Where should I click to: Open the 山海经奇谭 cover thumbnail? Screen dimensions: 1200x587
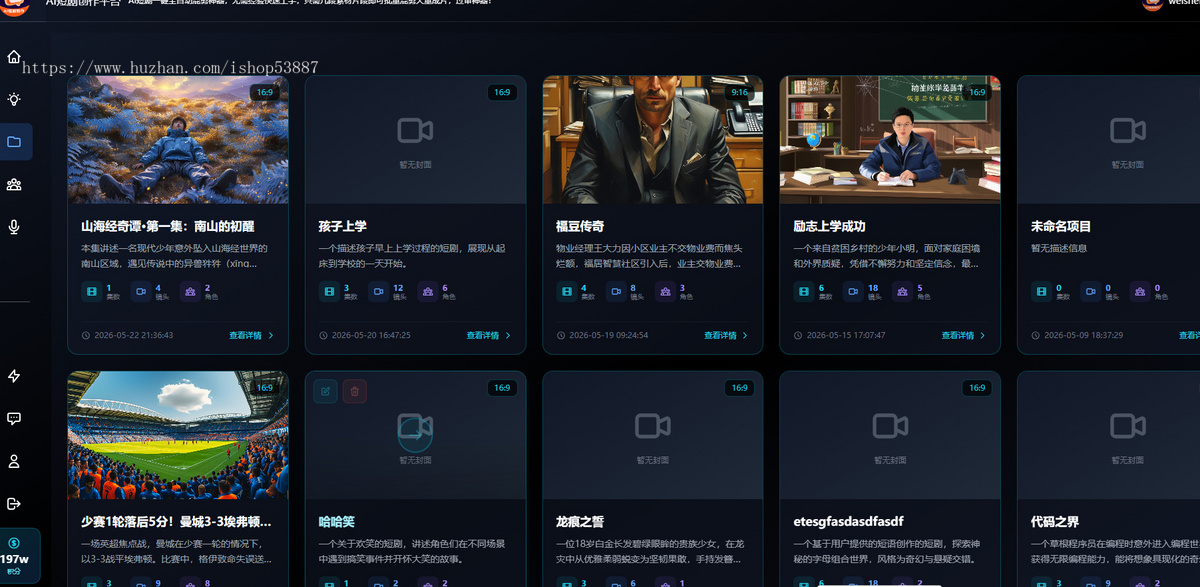tap(178, 140)
